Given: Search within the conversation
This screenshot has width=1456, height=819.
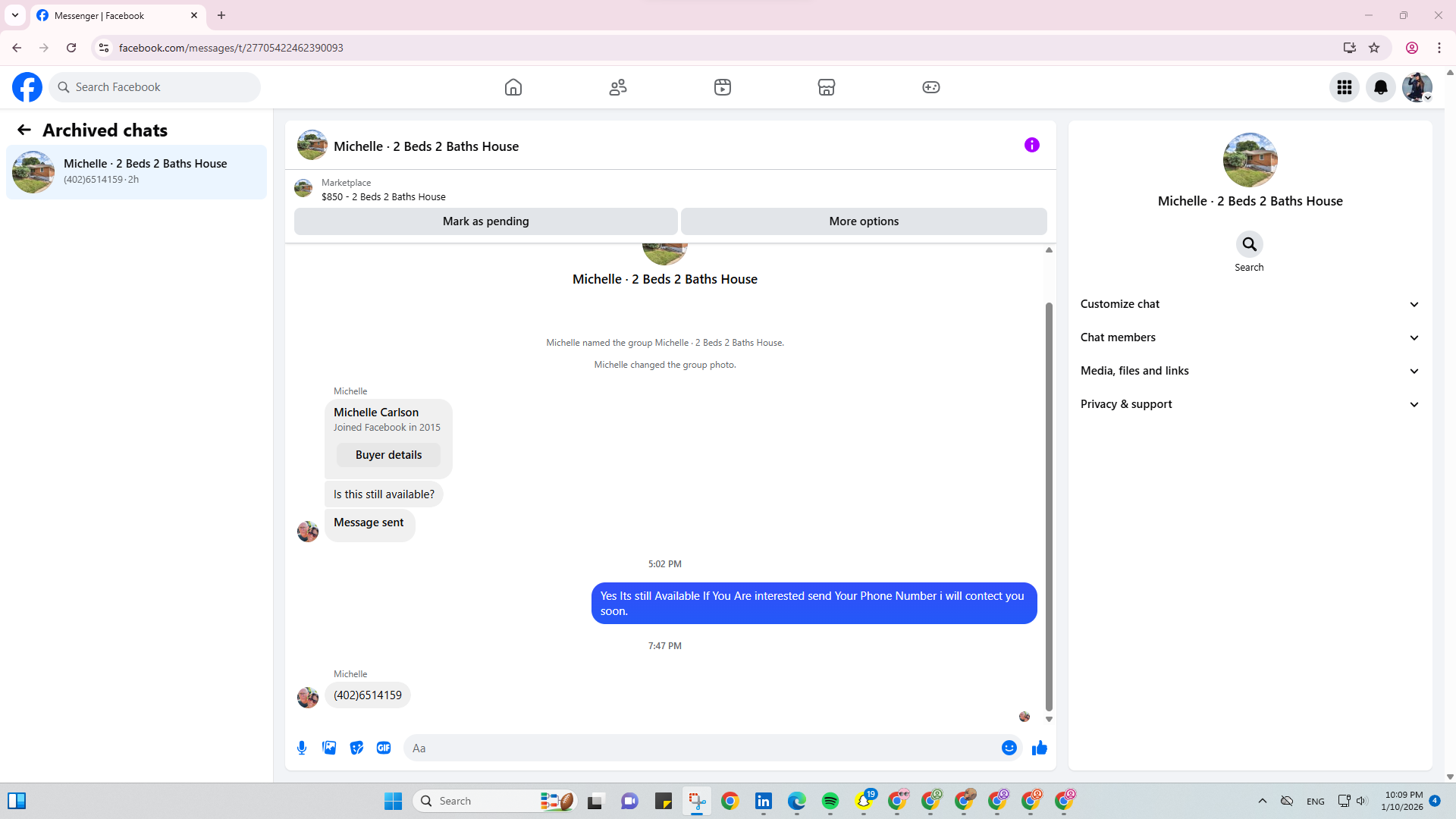Looking at the screenshot, I should tap(1249, 245).
